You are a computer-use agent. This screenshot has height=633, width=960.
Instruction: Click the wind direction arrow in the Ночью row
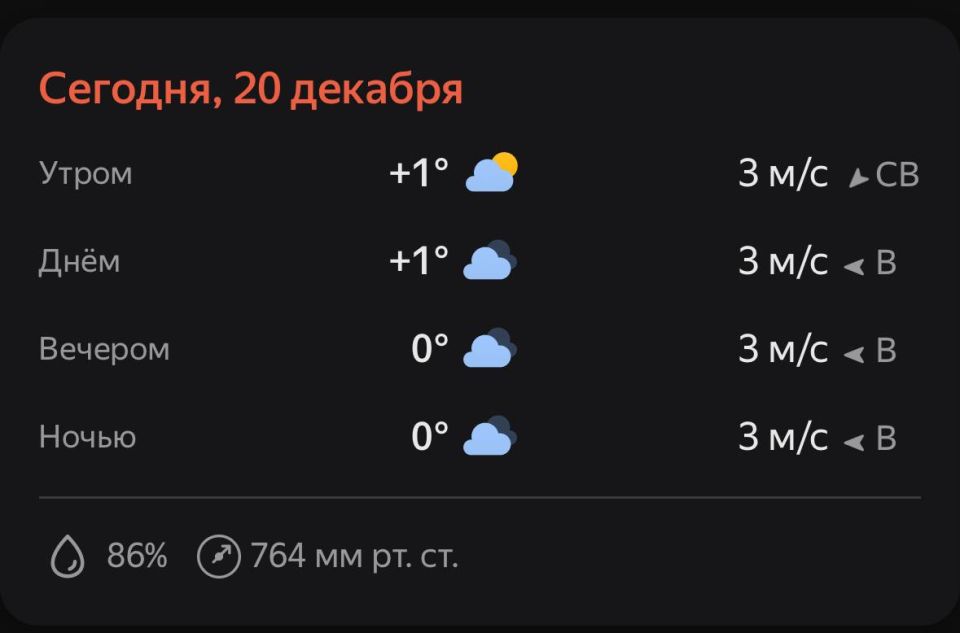point(853,441)
